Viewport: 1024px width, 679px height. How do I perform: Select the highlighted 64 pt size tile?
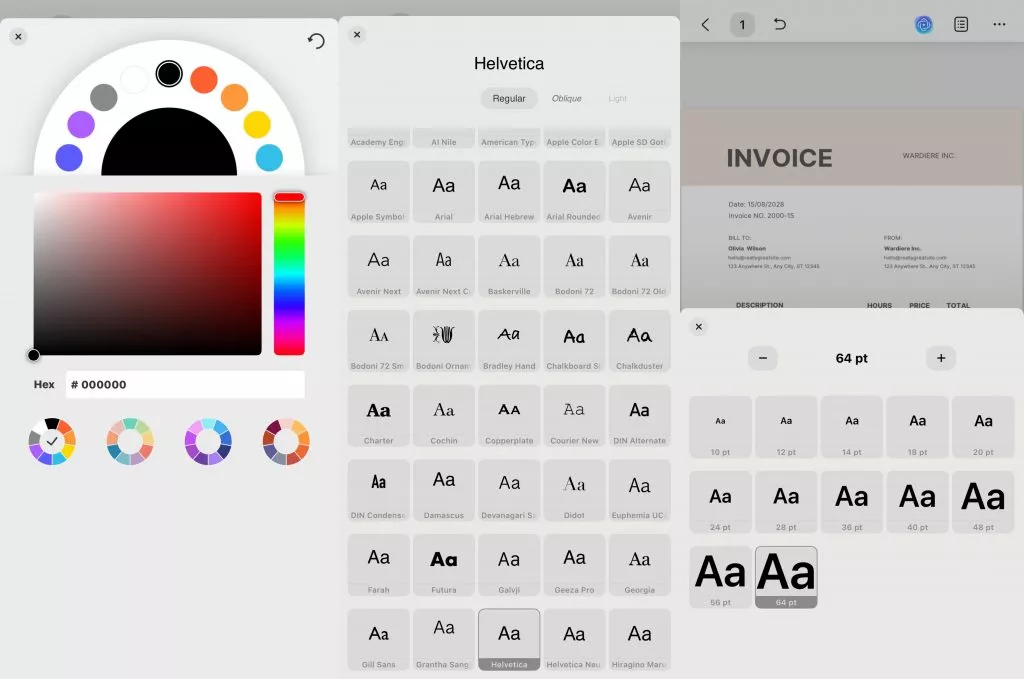point(786,577)
